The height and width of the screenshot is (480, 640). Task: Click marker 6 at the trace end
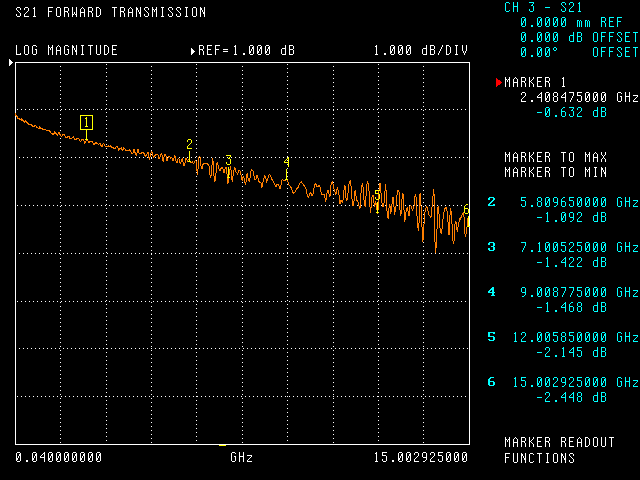tap(466, 210)
